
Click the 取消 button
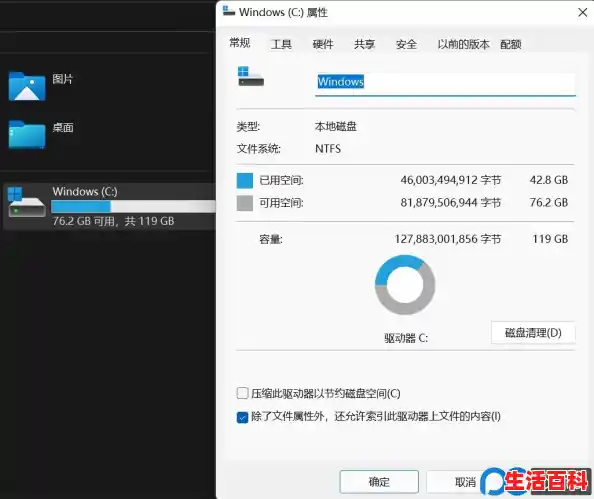465,482
